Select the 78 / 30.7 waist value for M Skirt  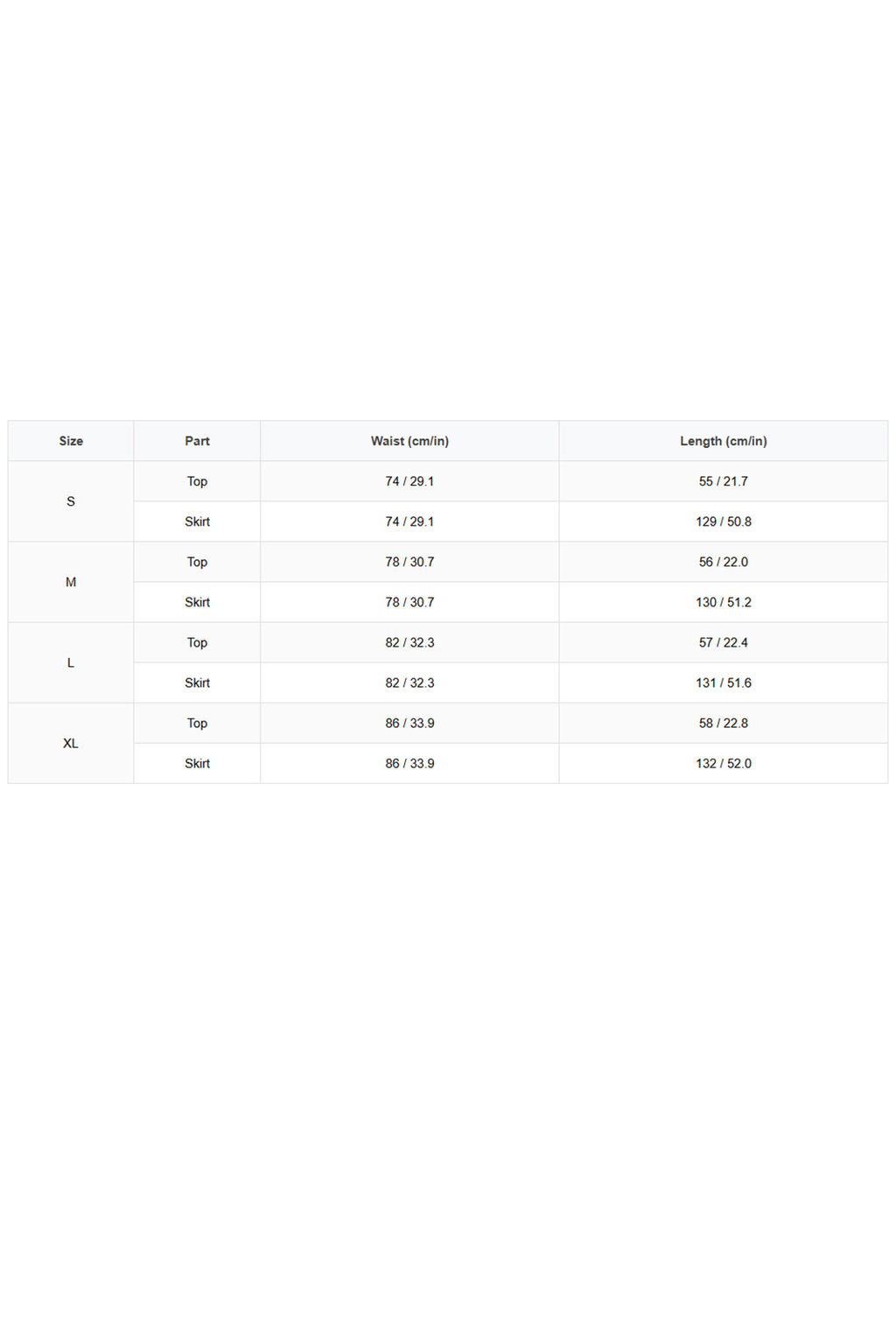pos(409,602)
